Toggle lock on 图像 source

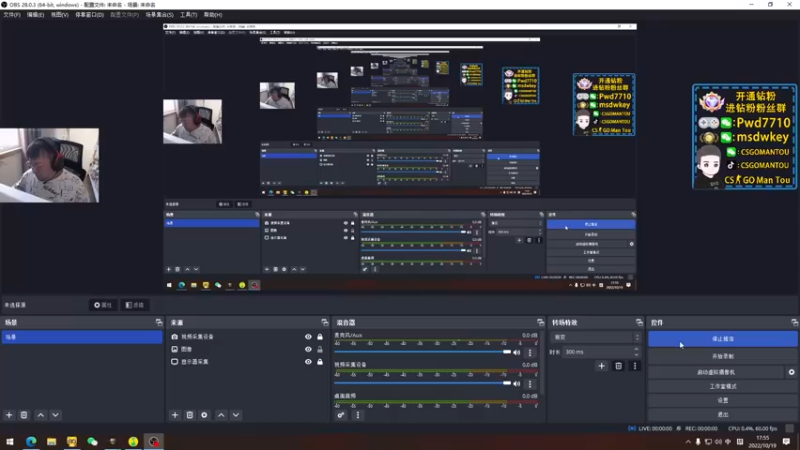click(x=320, y=349)
